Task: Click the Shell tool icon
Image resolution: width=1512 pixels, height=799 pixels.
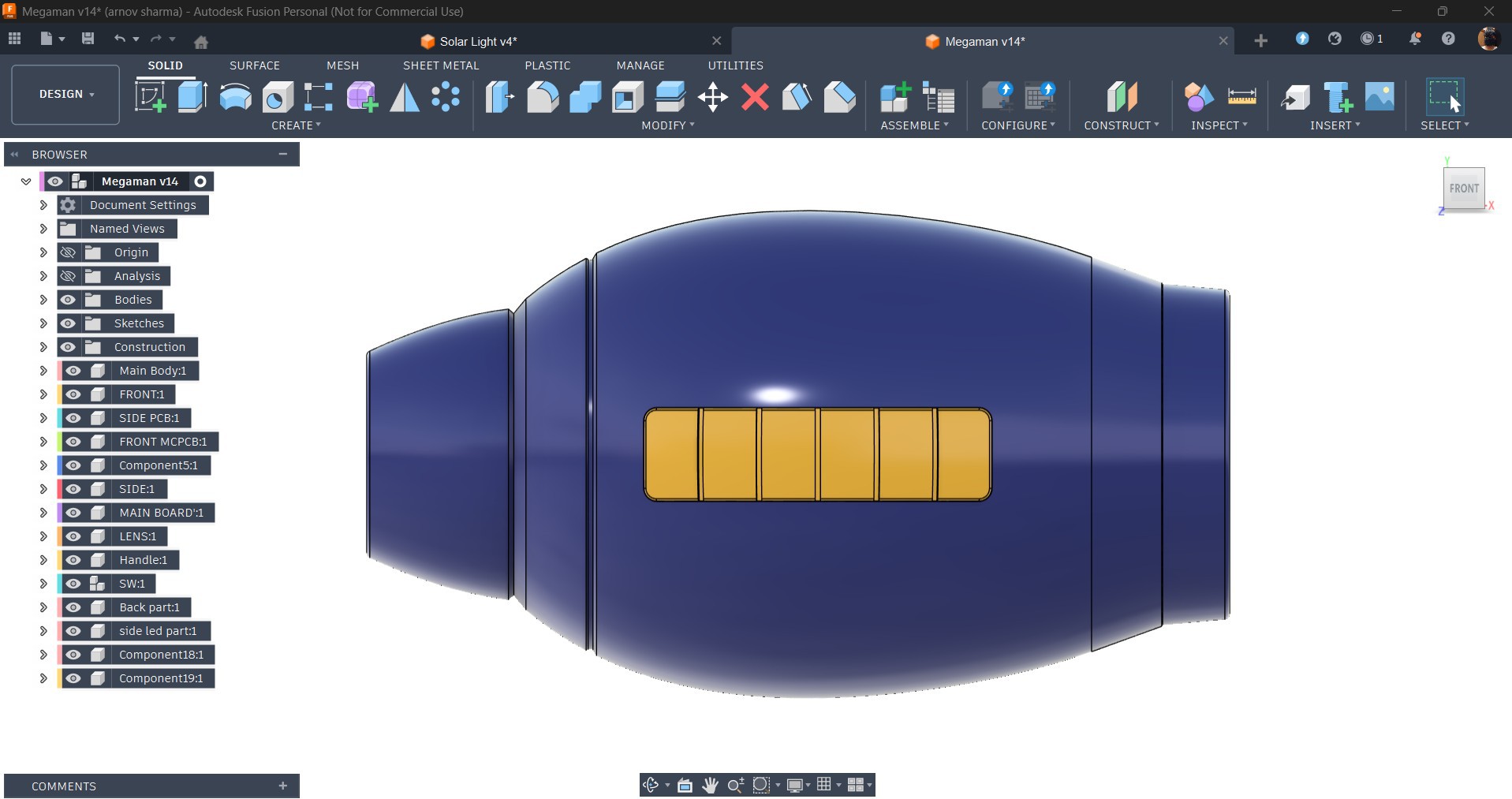Action: coord(627,97)
